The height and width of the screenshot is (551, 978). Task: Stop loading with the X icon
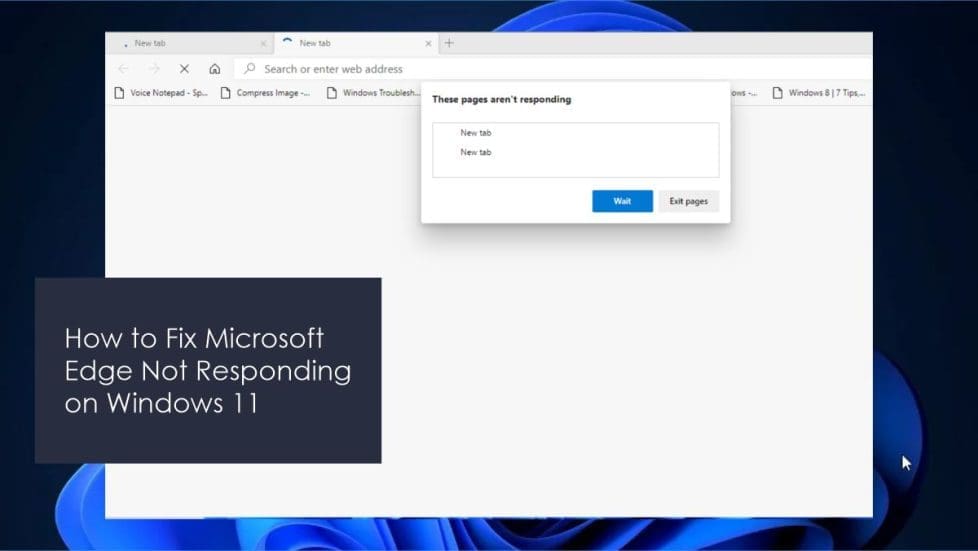184,69
